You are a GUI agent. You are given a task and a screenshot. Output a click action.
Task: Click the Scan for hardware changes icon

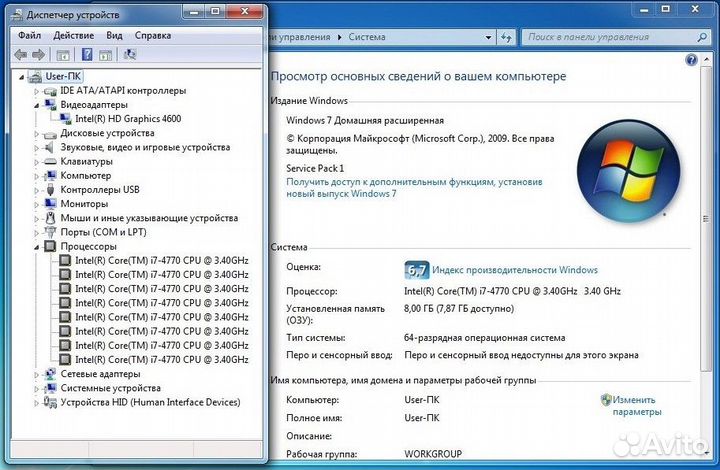[x=130, y=55]
